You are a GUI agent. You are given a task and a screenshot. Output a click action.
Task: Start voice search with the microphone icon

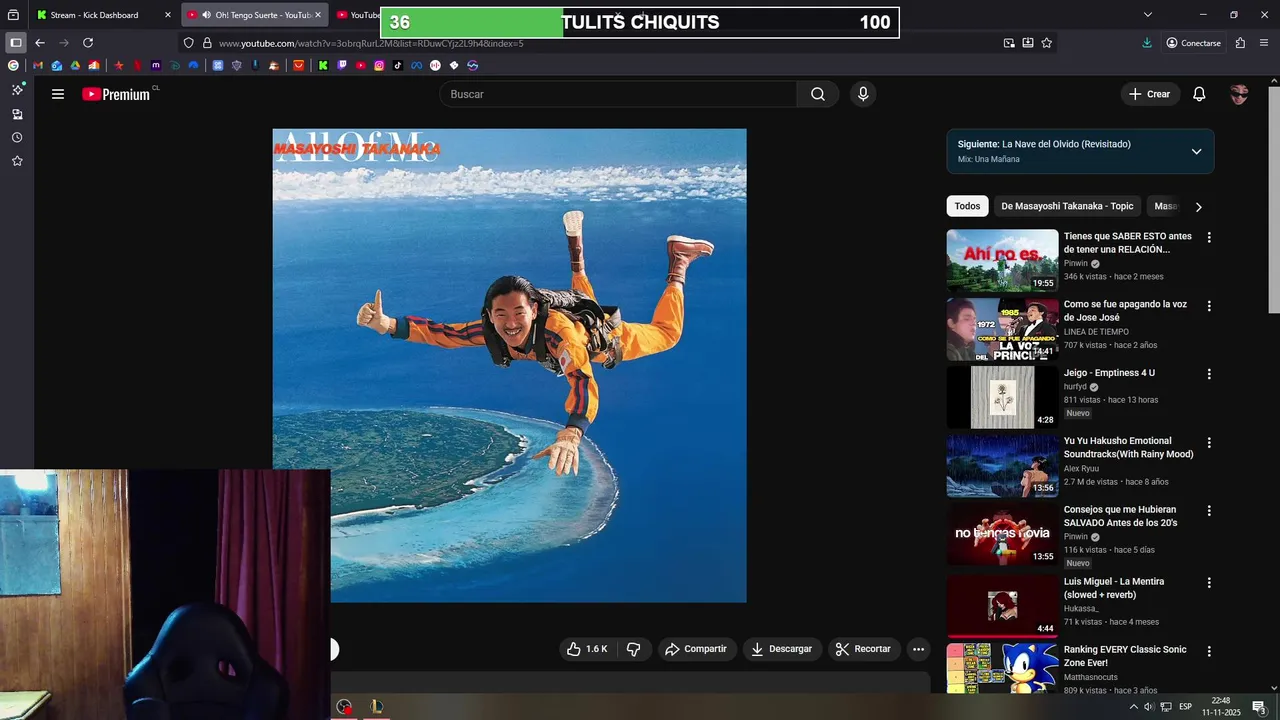click(863, 94)
